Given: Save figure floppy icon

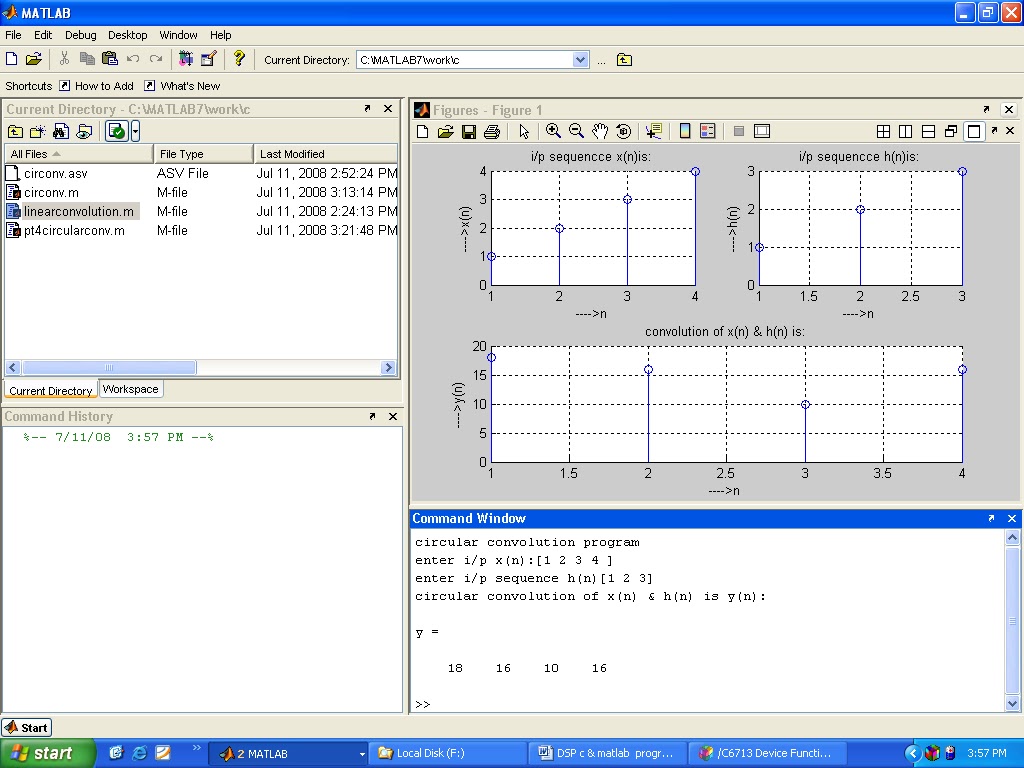Looking at the screenshot, I should 469,132.
